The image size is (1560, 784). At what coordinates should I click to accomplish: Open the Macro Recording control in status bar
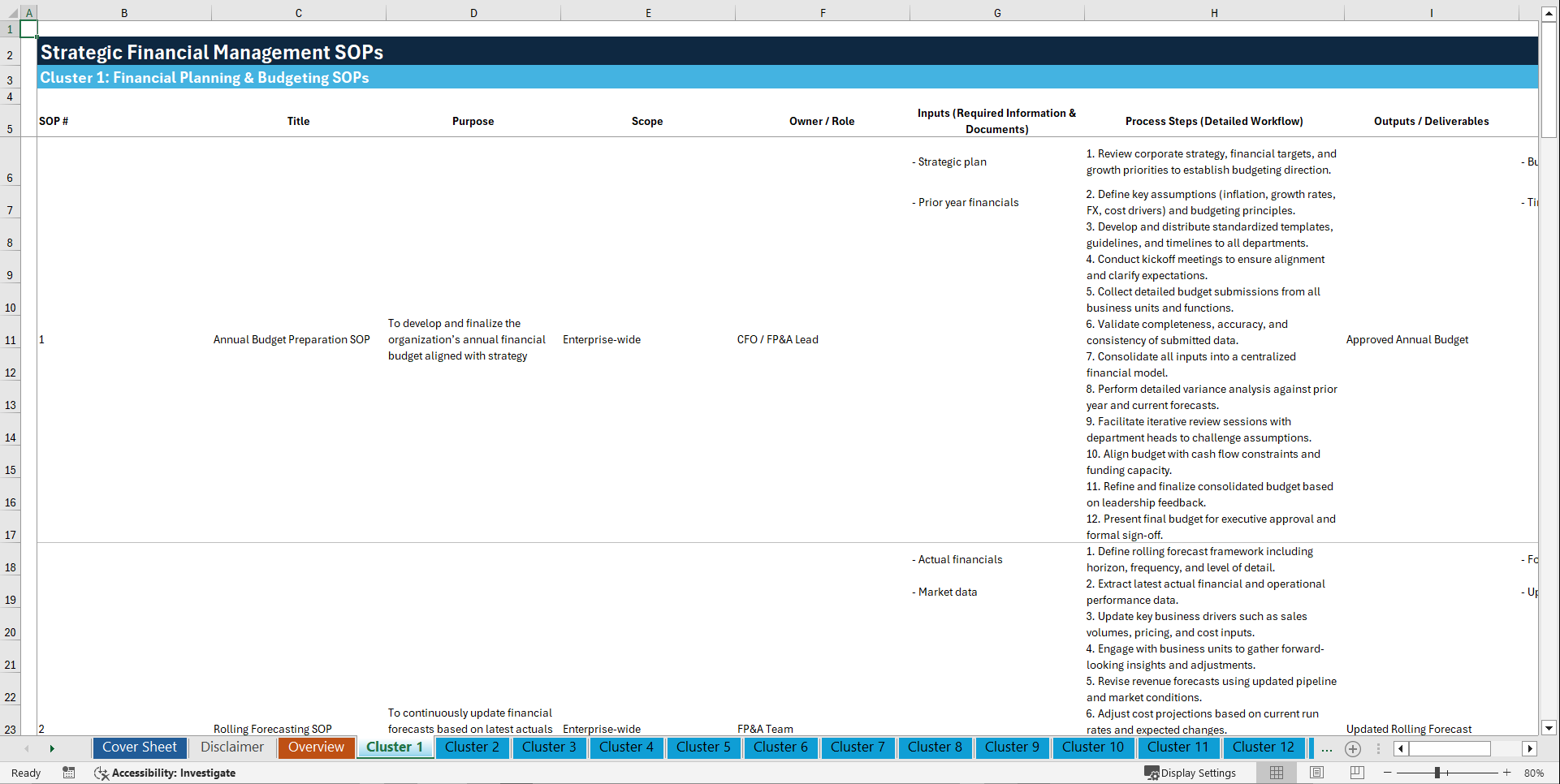pos(69,773)
